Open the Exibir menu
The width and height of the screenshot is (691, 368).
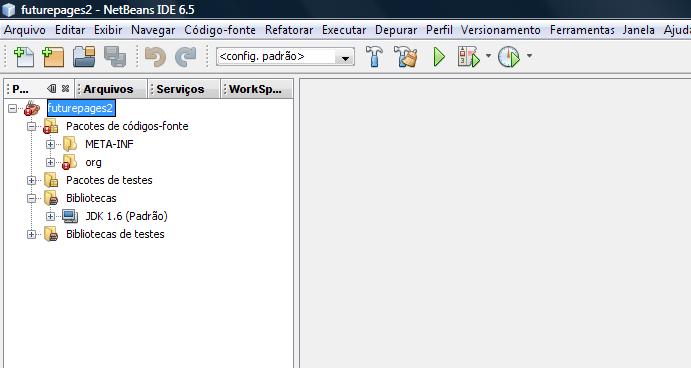(x=108, y=30)
